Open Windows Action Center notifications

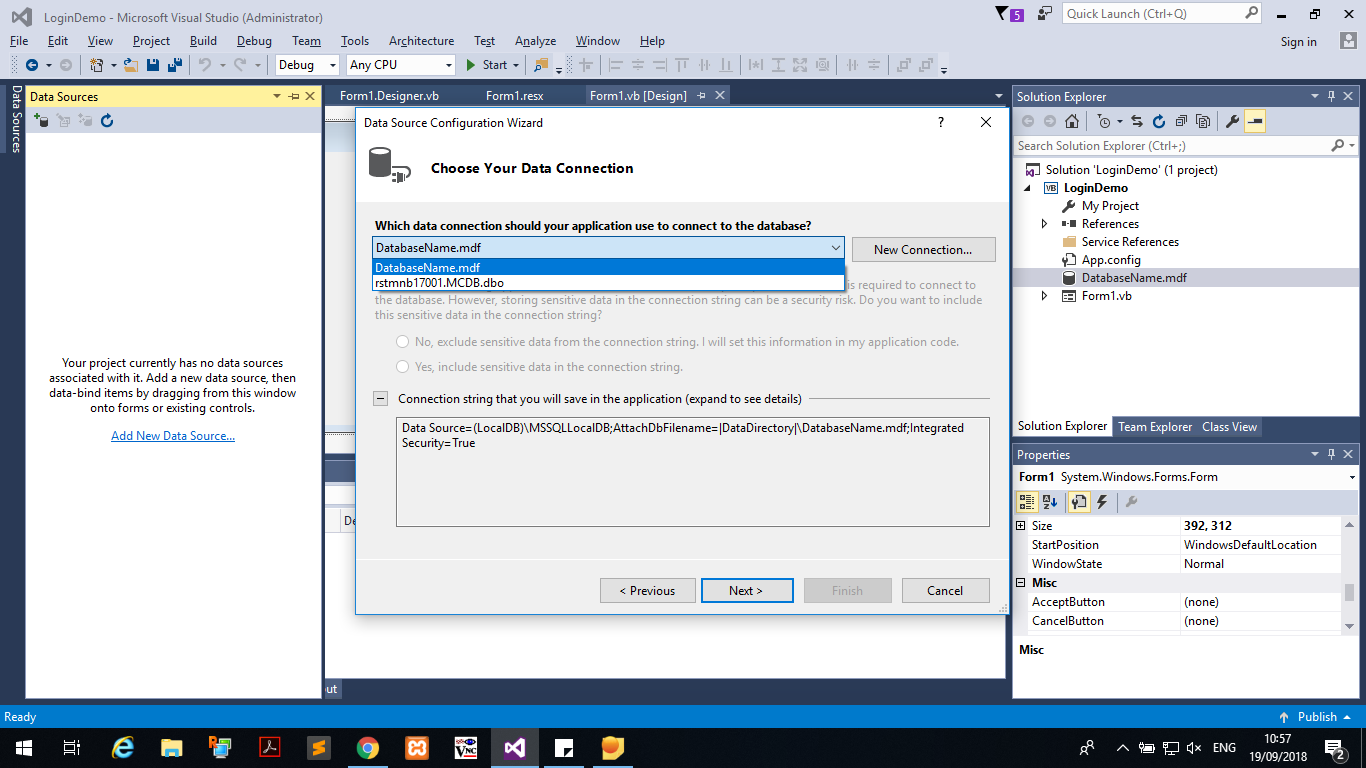coord(1335,747)
